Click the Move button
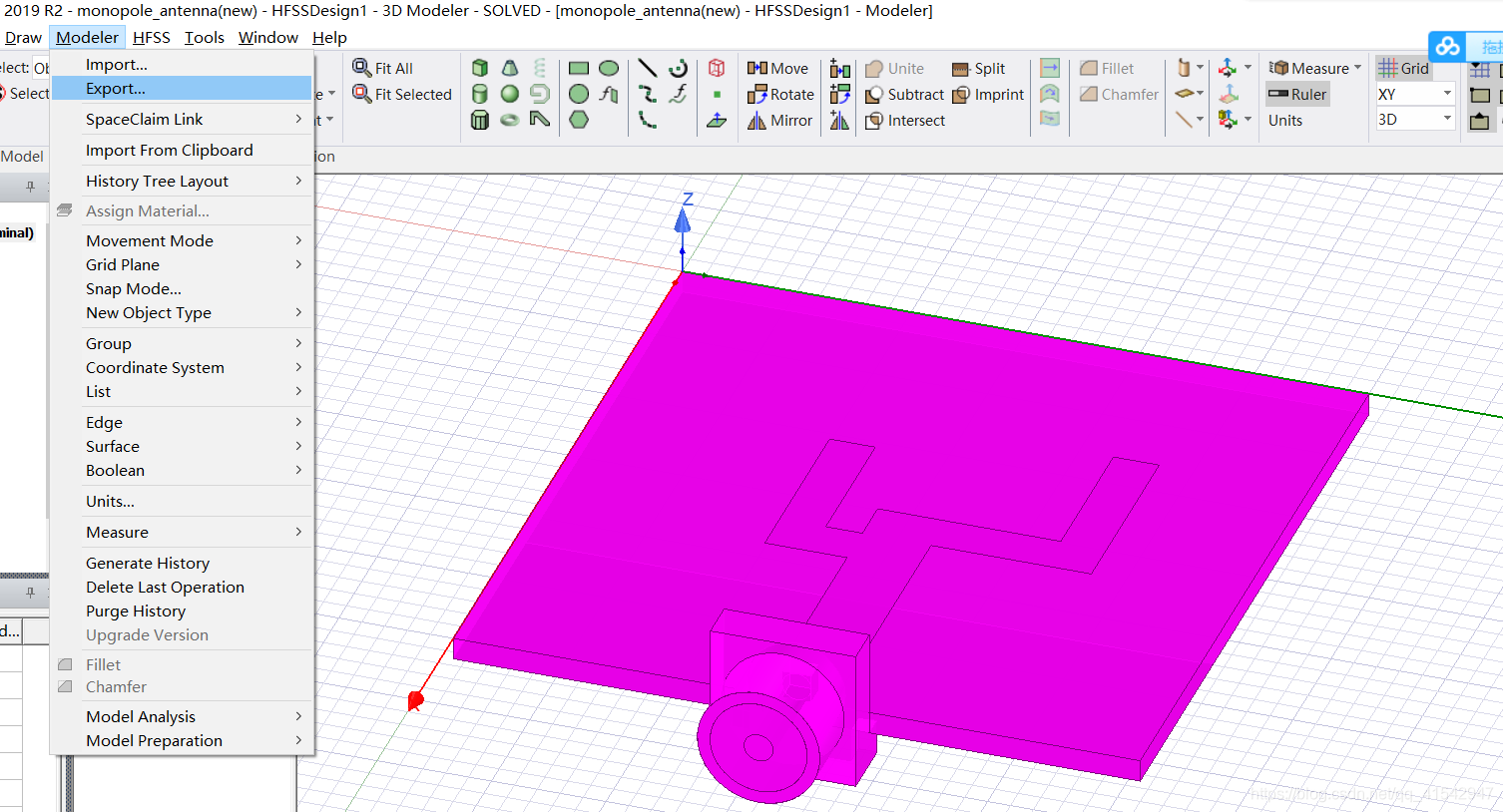 click(777, 68)
